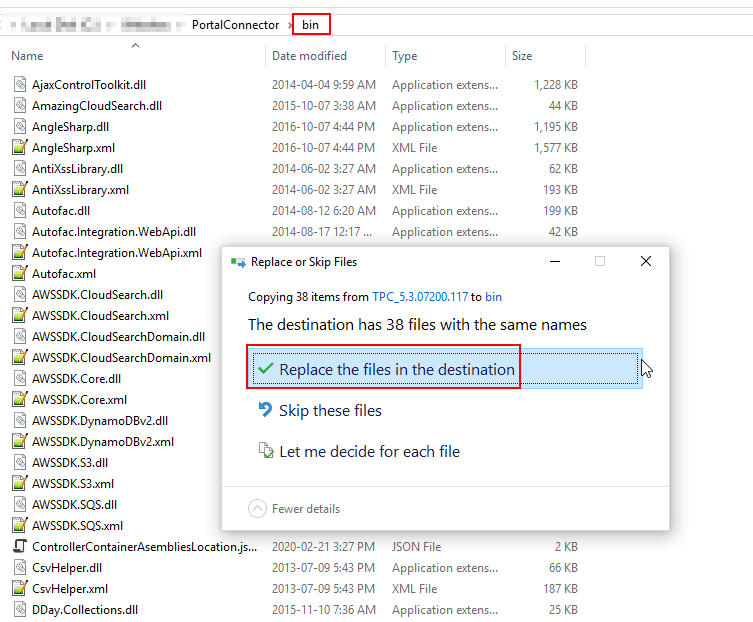
Task: Click the CsvHelper.xml file icon
Action: pos(20,589)
